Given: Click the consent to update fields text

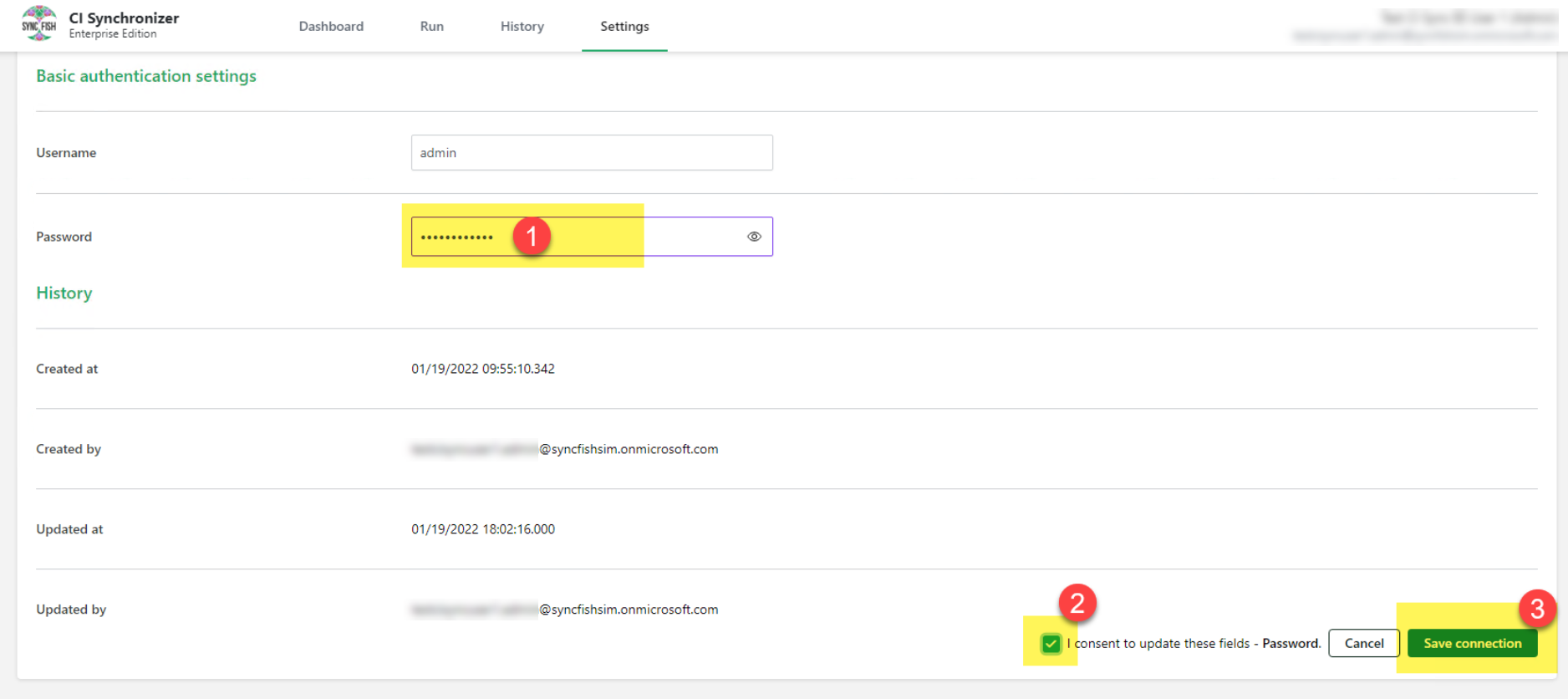Looking at the screenshot, I should (x=1194, y=643).
